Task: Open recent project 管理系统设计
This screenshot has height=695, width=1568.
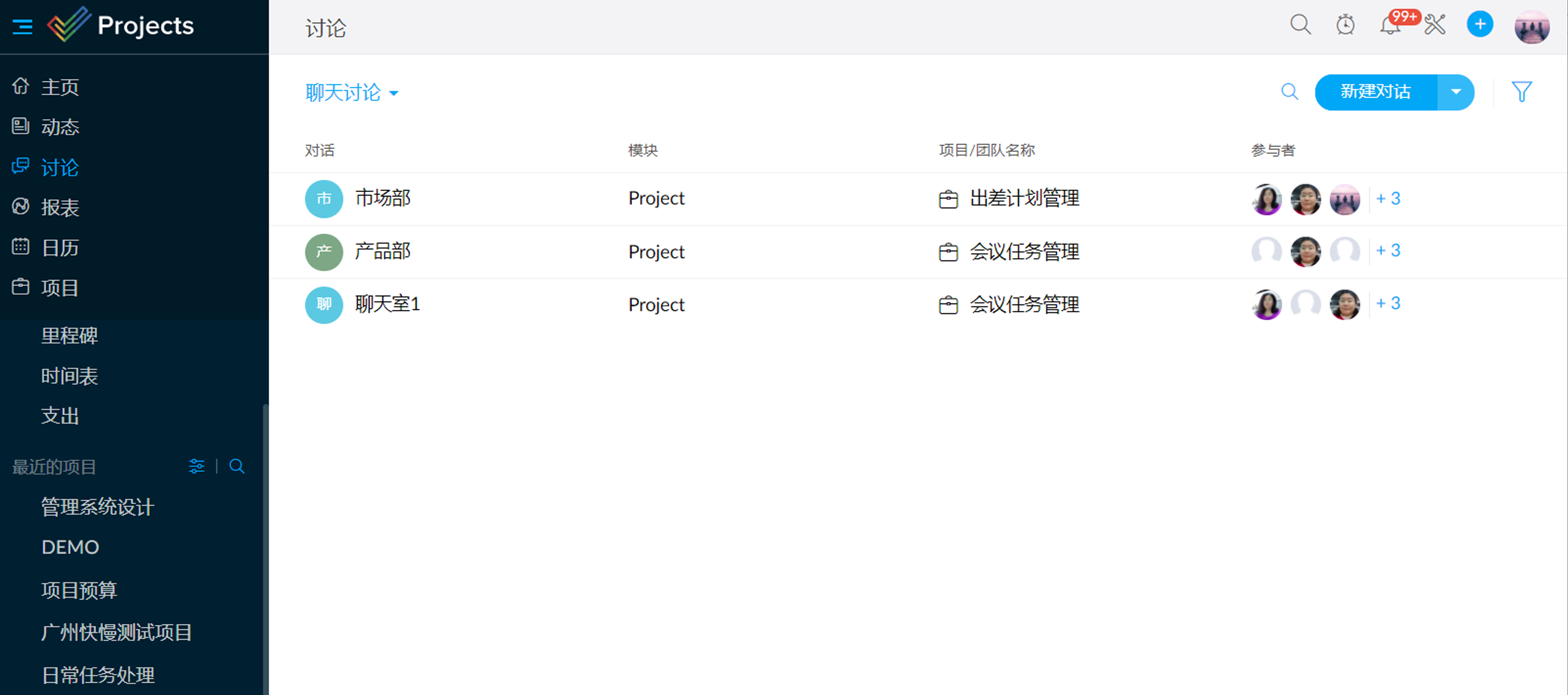Action: (x=98, y=507)
